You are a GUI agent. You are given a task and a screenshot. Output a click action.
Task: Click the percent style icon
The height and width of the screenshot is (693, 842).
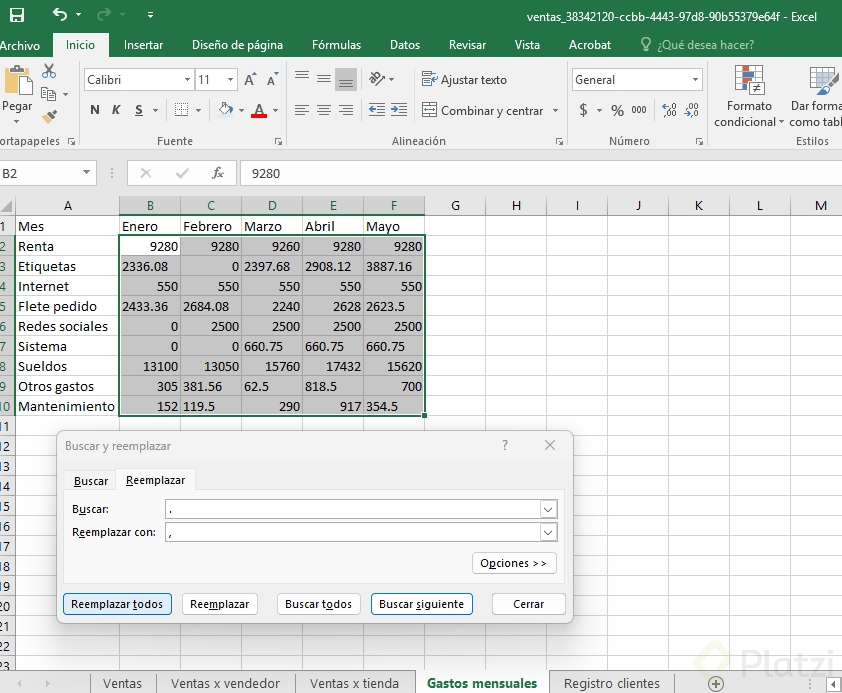[x=617, y=111]
